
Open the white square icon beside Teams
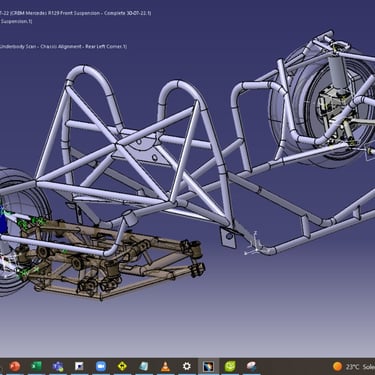pyautogui.click(x=79, y=366)
